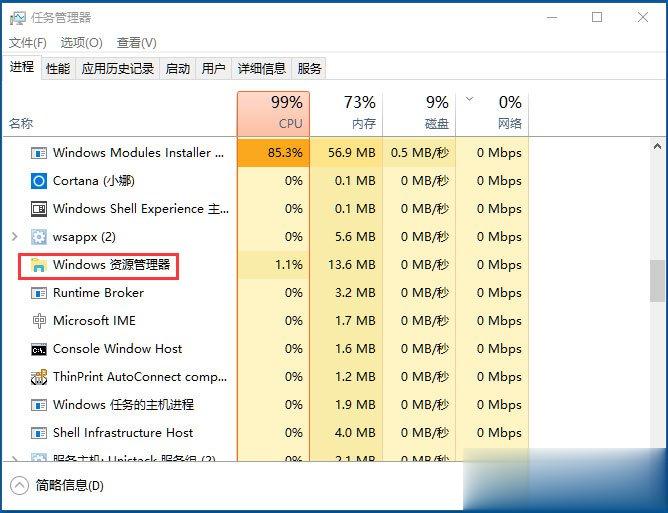Click the 85.3% CPU usage cell
Screen dimensions: 668x513
pos(274,153)
